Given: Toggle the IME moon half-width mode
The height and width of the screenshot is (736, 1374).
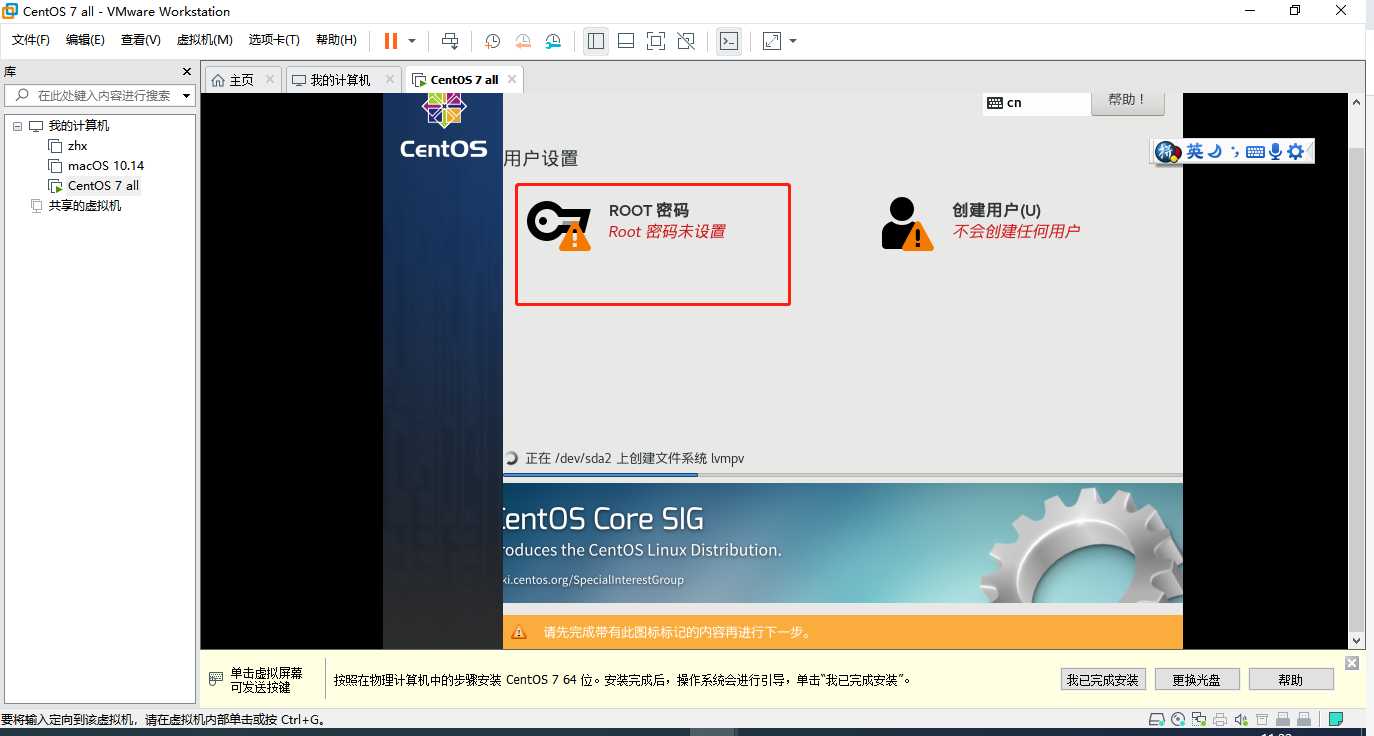Looking at the screenshot, I should [1215, 152].
